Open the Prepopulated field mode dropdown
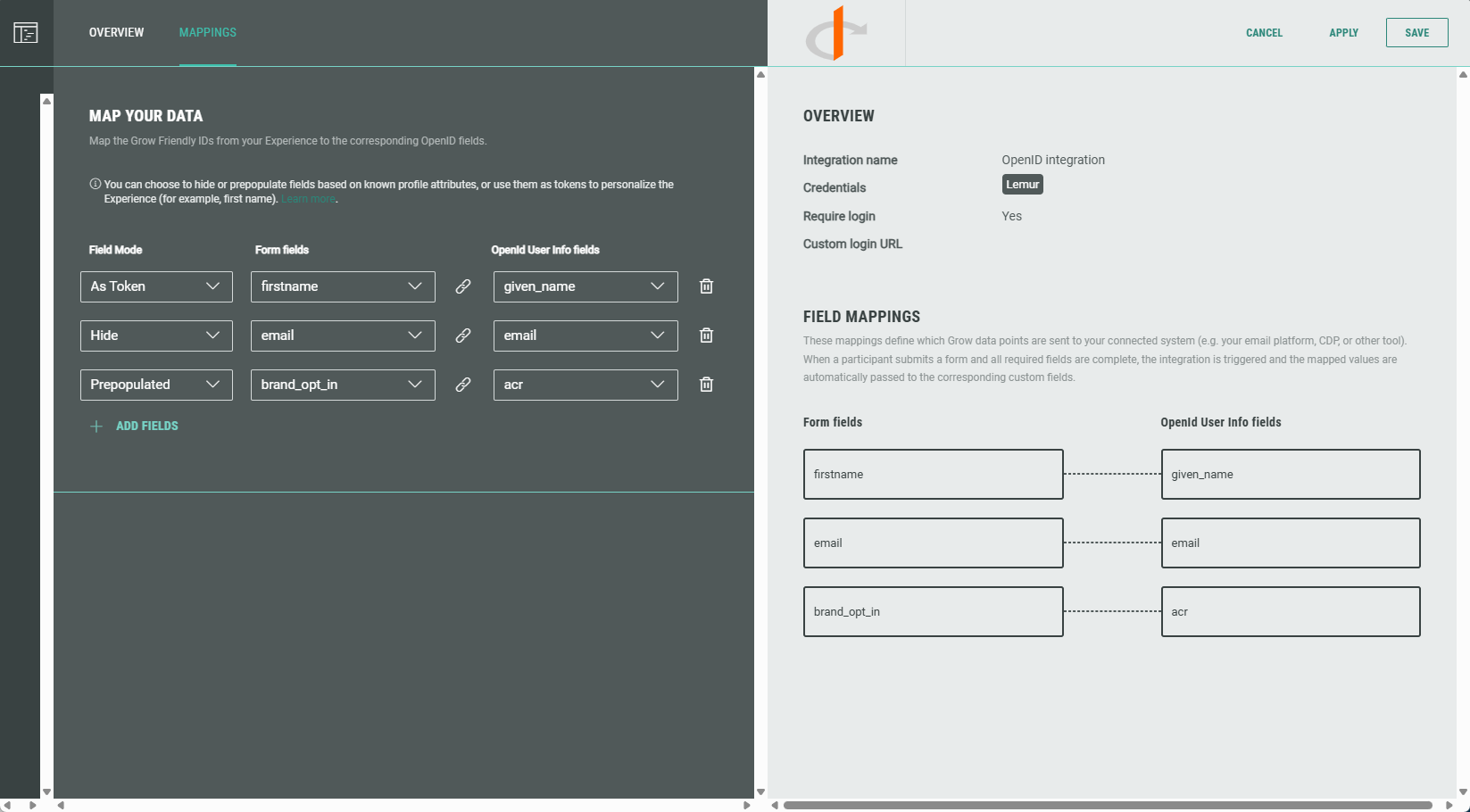Screen dimensions: 1470x812 click(156, 385)
